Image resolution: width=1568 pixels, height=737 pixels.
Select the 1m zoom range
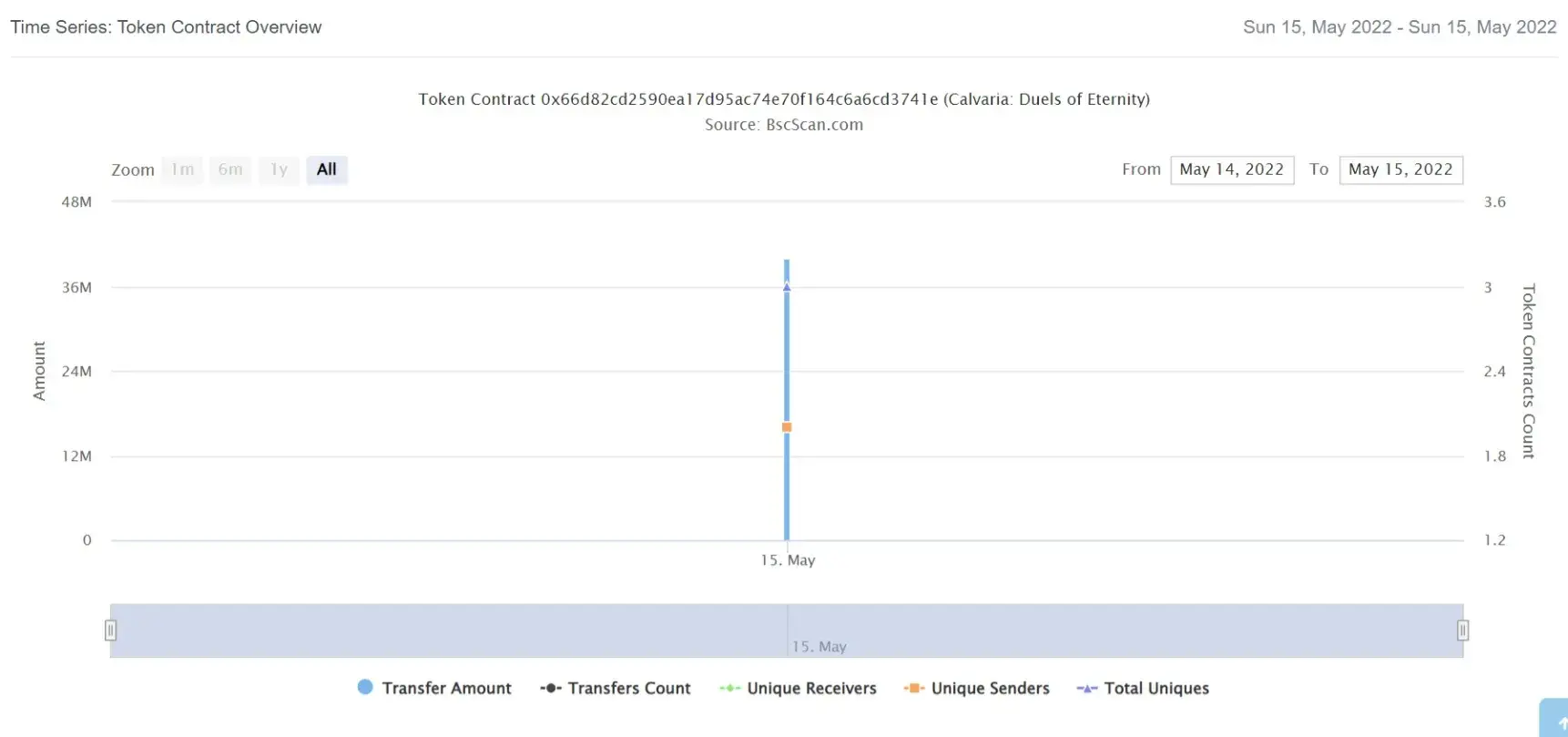click(x=182, y=169)
